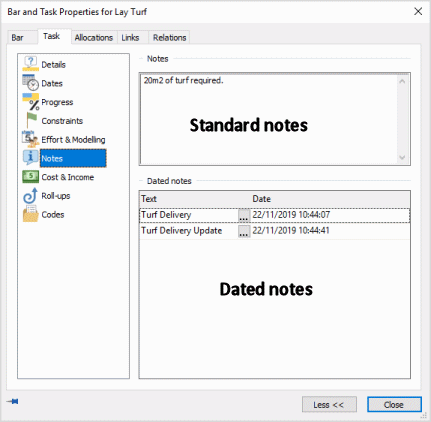Viewport: 431px width, 422px height.
Task: Expand Turf Delivery note with ellipsis button
Action: coord(244,215)
